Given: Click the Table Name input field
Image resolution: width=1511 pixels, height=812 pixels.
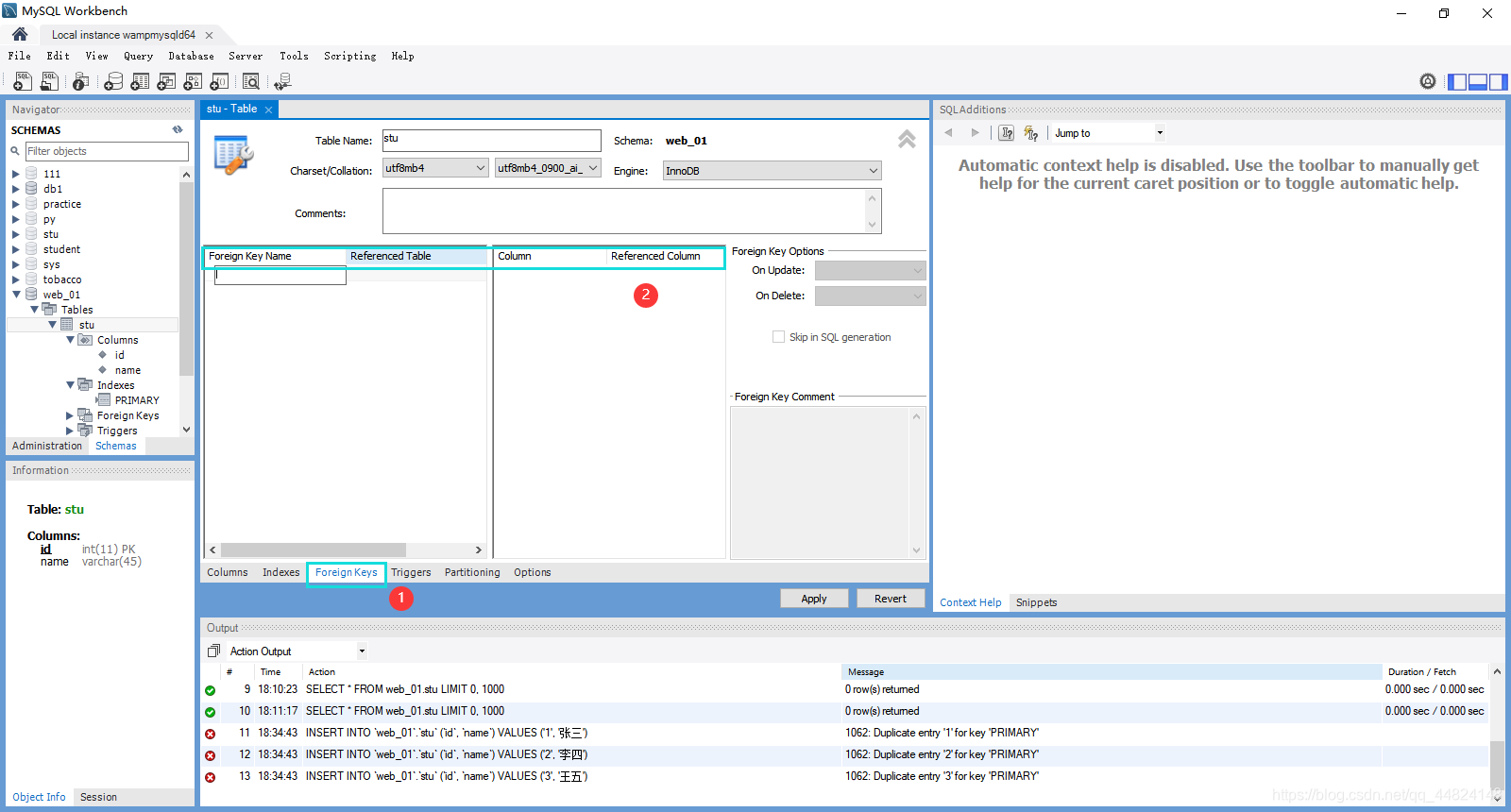Looking at the screenshot, I should click(x=491, y=140).
